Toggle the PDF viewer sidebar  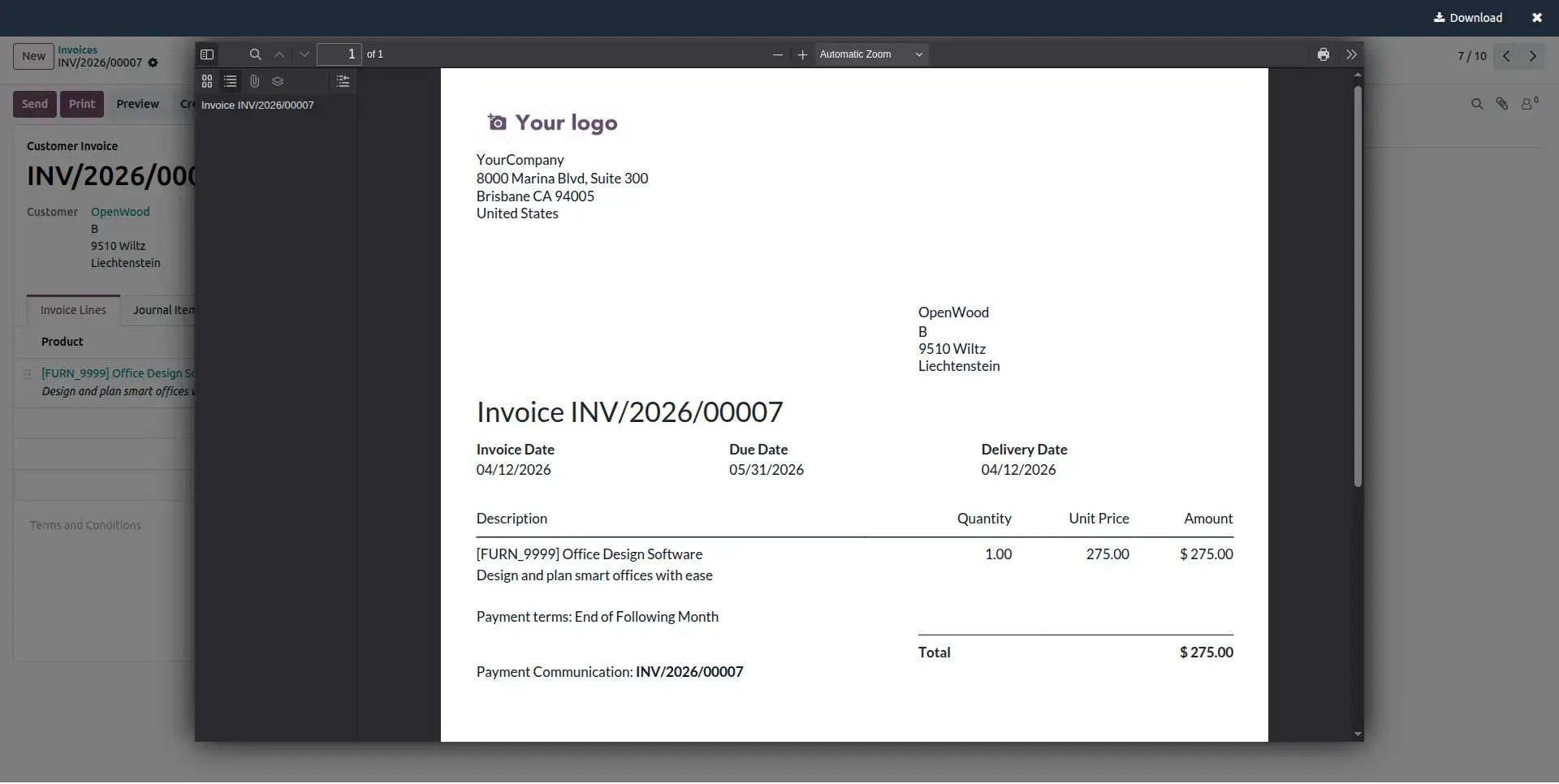[x=207, y=54]
